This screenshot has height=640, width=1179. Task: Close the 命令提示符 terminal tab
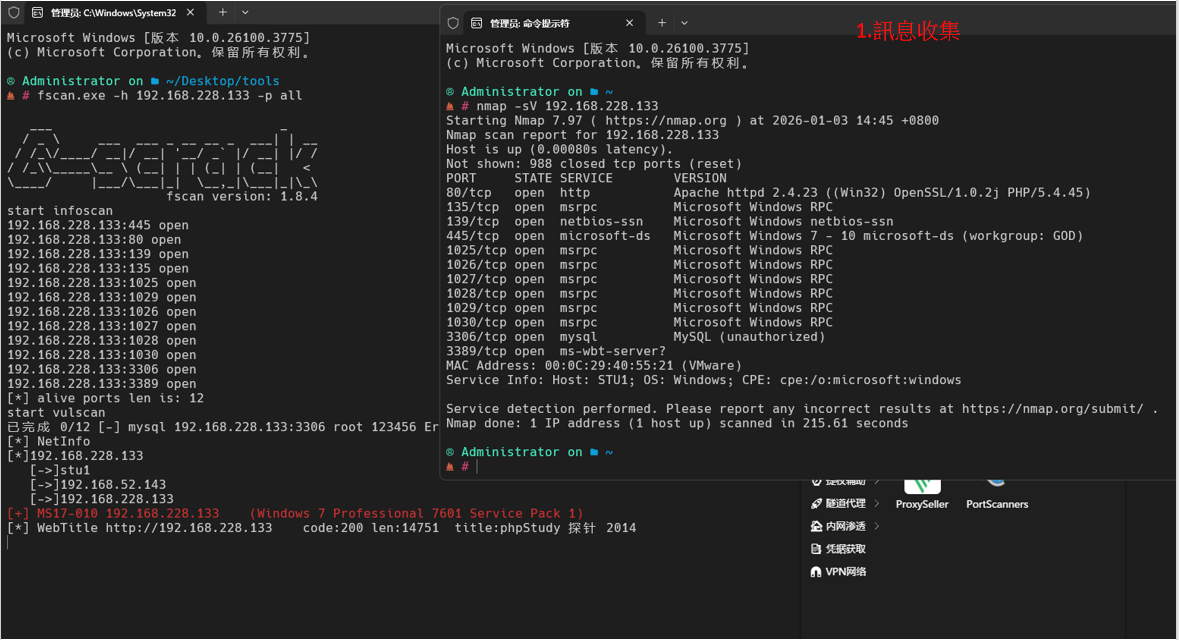[x=629, y=23]
